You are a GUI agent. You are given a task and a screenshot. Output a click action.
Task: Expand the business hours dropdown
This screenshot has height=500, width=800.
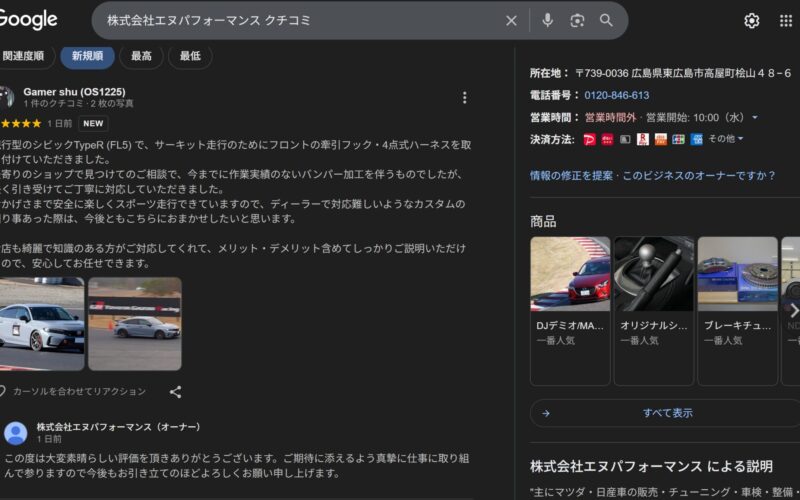pyautogui.click(x=755, y=117)
